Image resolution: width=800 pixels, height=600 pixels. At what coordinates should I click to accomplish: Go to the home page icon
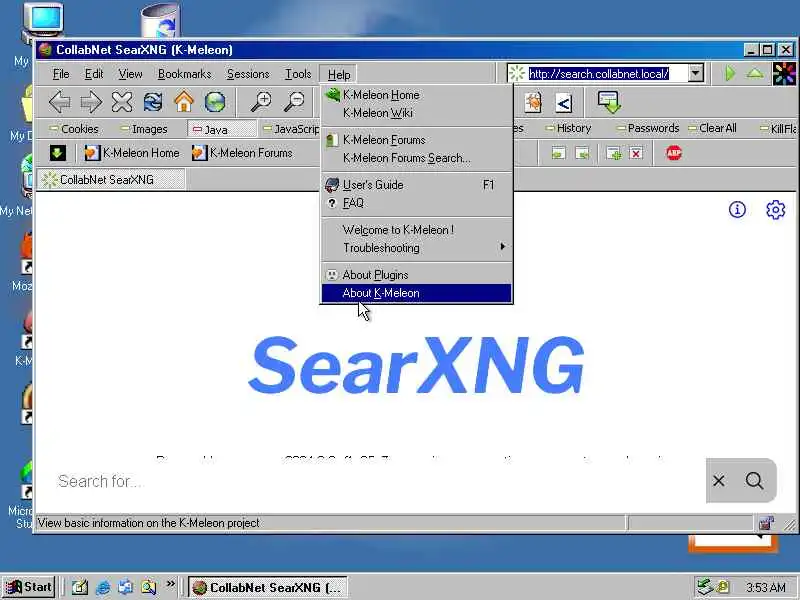click(184, 102)
